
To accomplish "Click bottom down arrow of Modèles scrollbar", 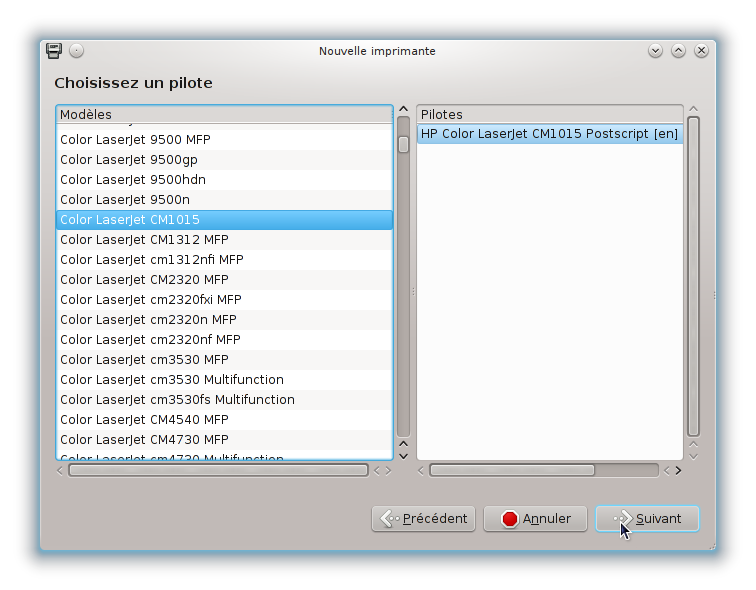I will [x=404, y=456].
